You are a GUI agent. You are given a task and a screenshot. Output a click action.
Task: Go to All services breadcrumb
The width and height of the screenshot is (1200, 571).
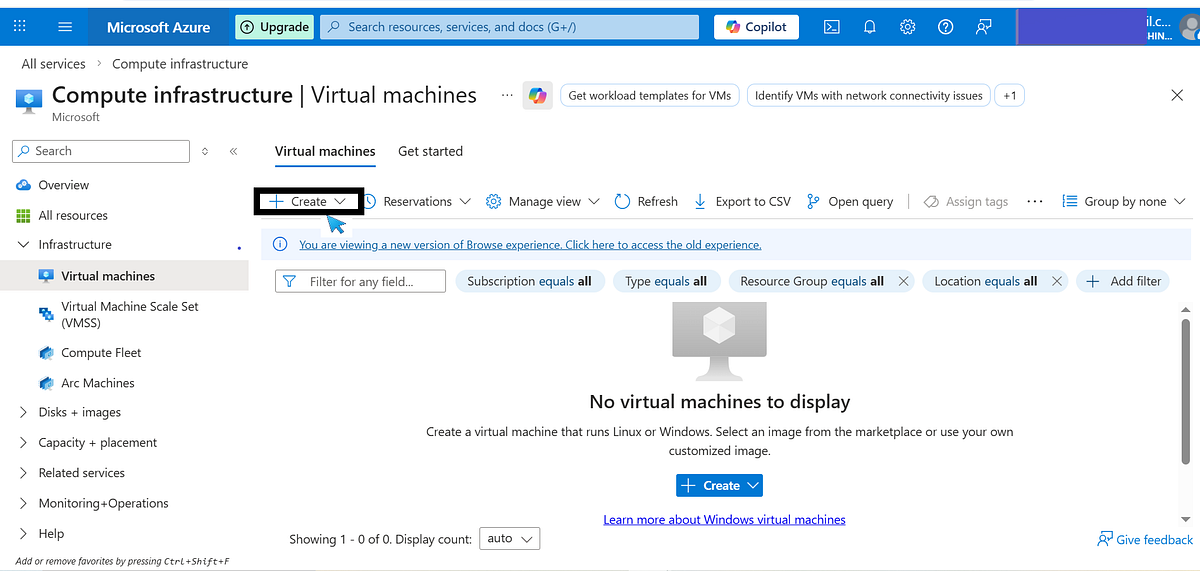(x=53, y=64)
